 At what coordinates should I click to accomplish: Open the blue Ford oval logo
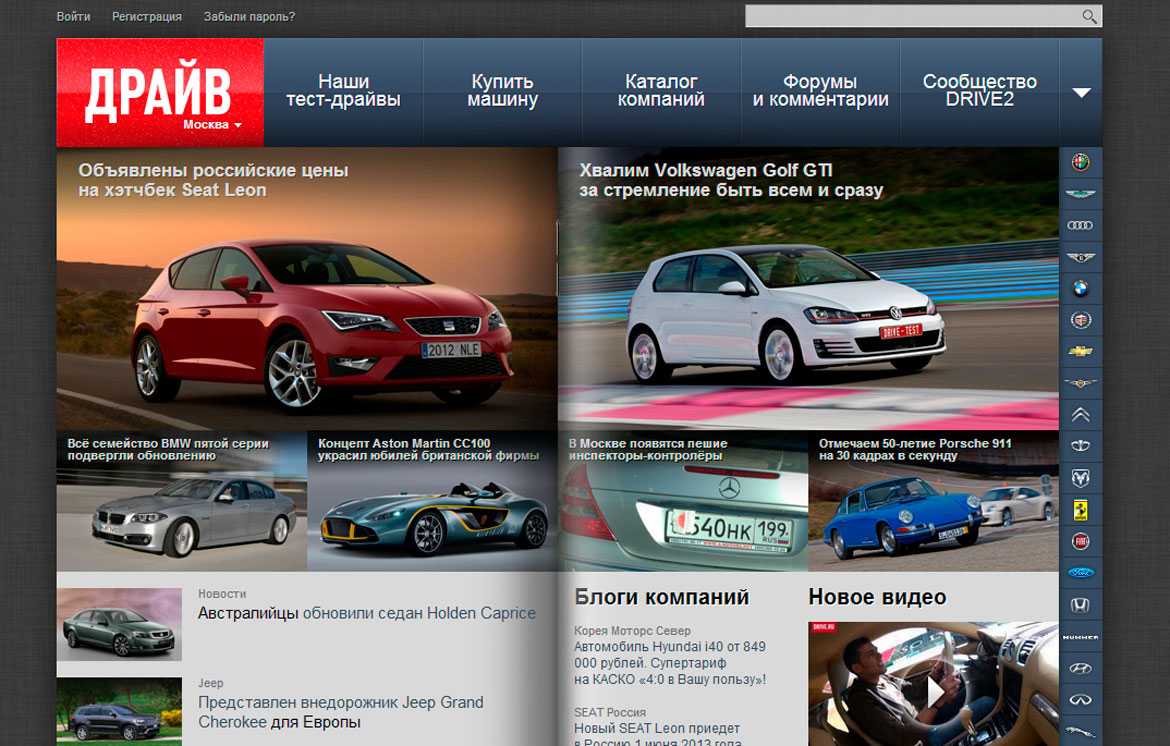pyautogui.click(x=1080, y=573)
